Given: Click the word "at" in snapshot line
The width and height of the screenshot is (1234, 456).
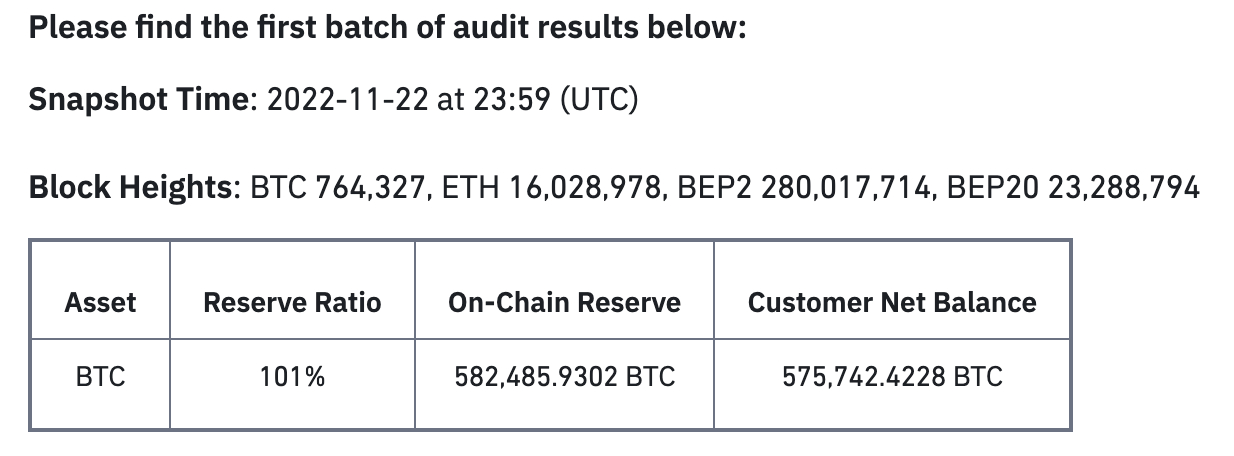Looking at the screenshot, I should coord(450,100).
